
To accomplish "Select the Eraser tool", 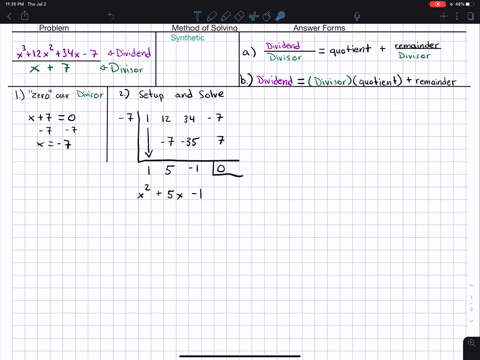I will 239,16.
